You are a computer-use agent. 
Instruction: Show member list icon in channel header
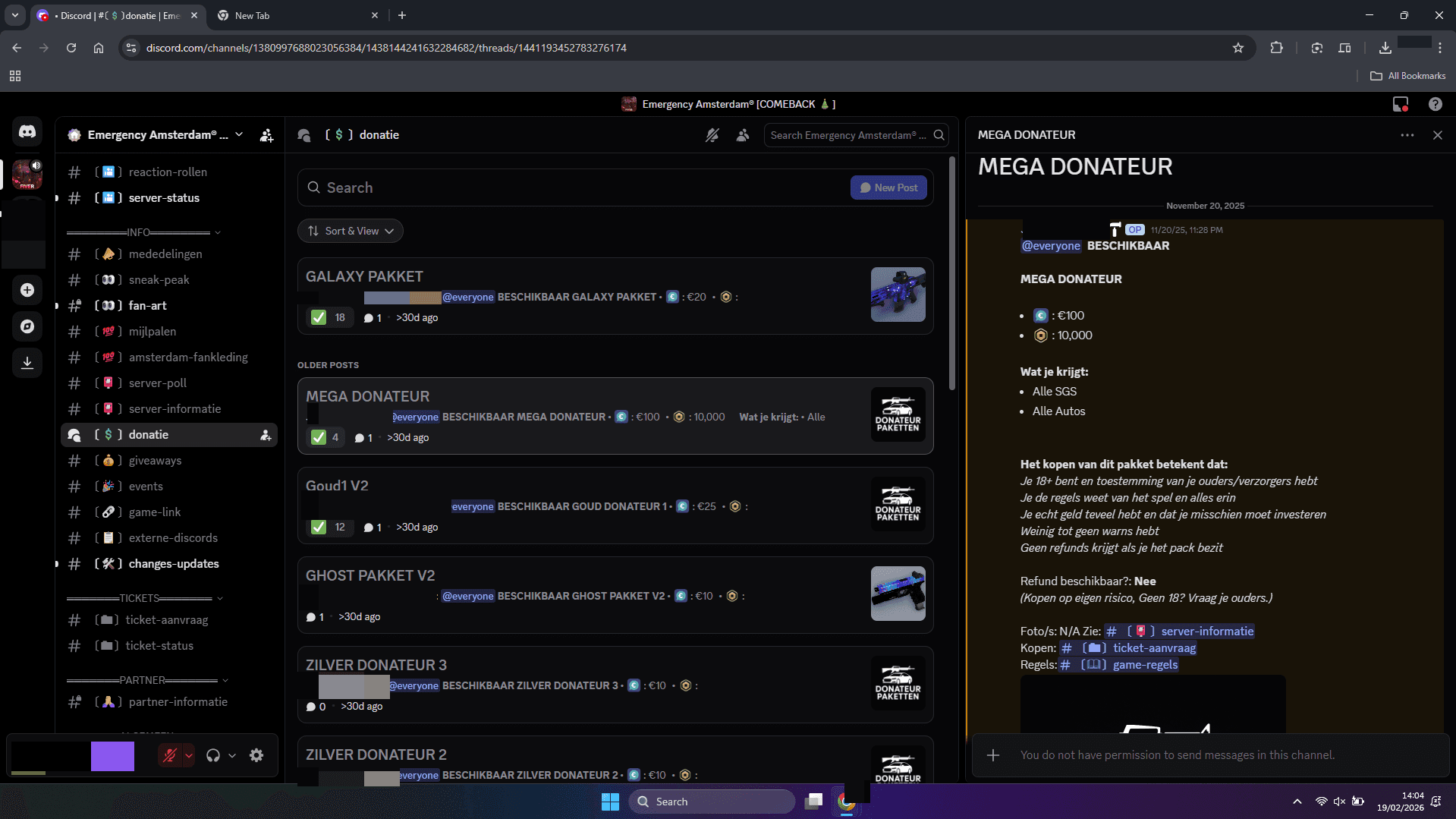pos(743,135)
